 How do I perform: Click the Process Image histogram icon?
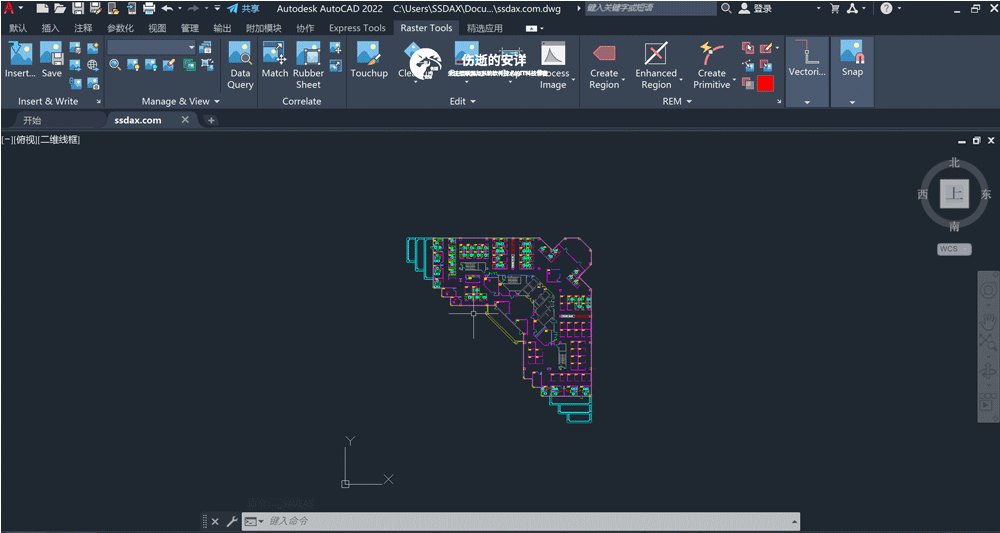pos(553,54)
